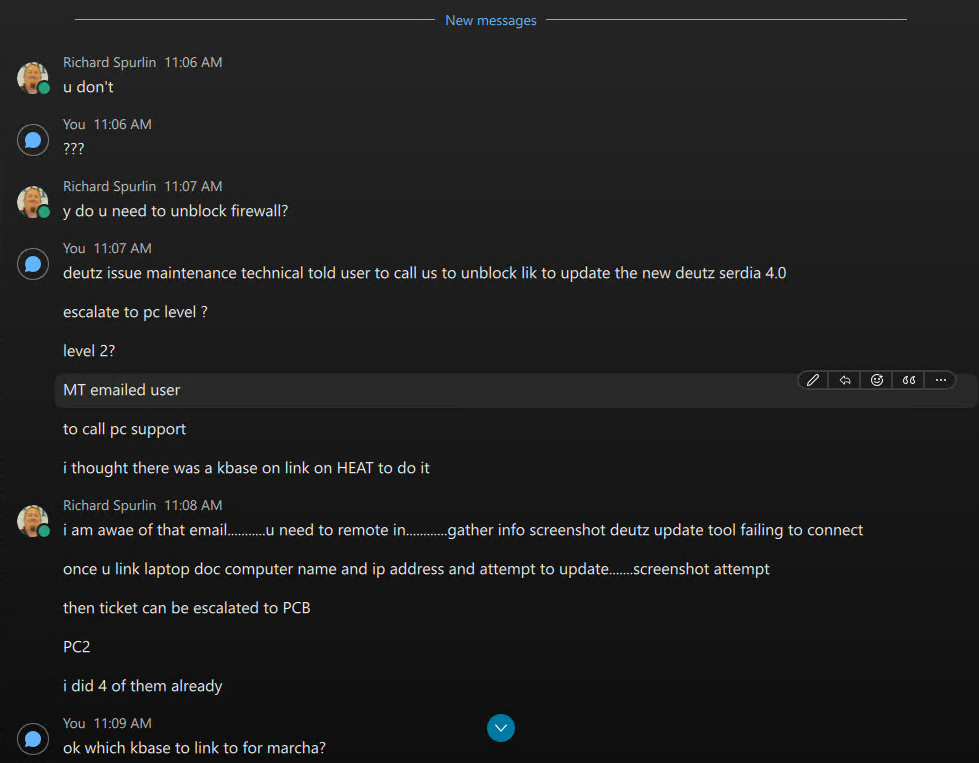Screen dimensions: 979x763
Task: Click the reply arrow icon
Action: coord(845,380)
